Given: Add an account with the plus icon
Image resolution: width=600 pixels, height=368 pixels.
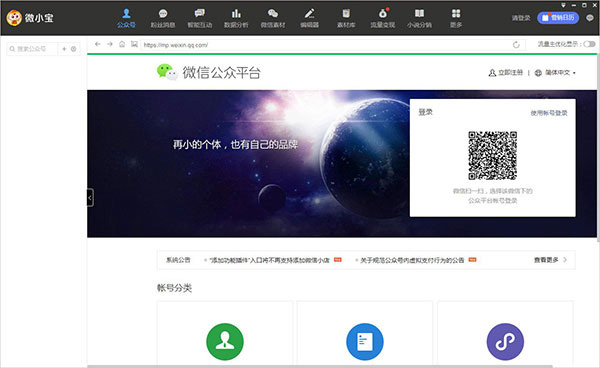Looking at the screenshot, I should pyautogui.click(x=64, y=49).
